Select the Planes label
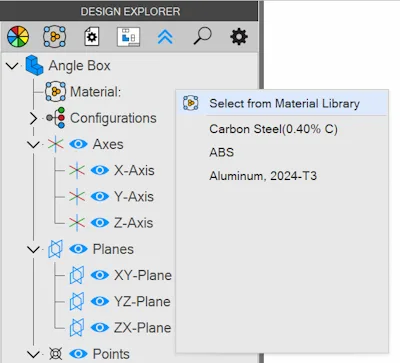 pos(113,249)
